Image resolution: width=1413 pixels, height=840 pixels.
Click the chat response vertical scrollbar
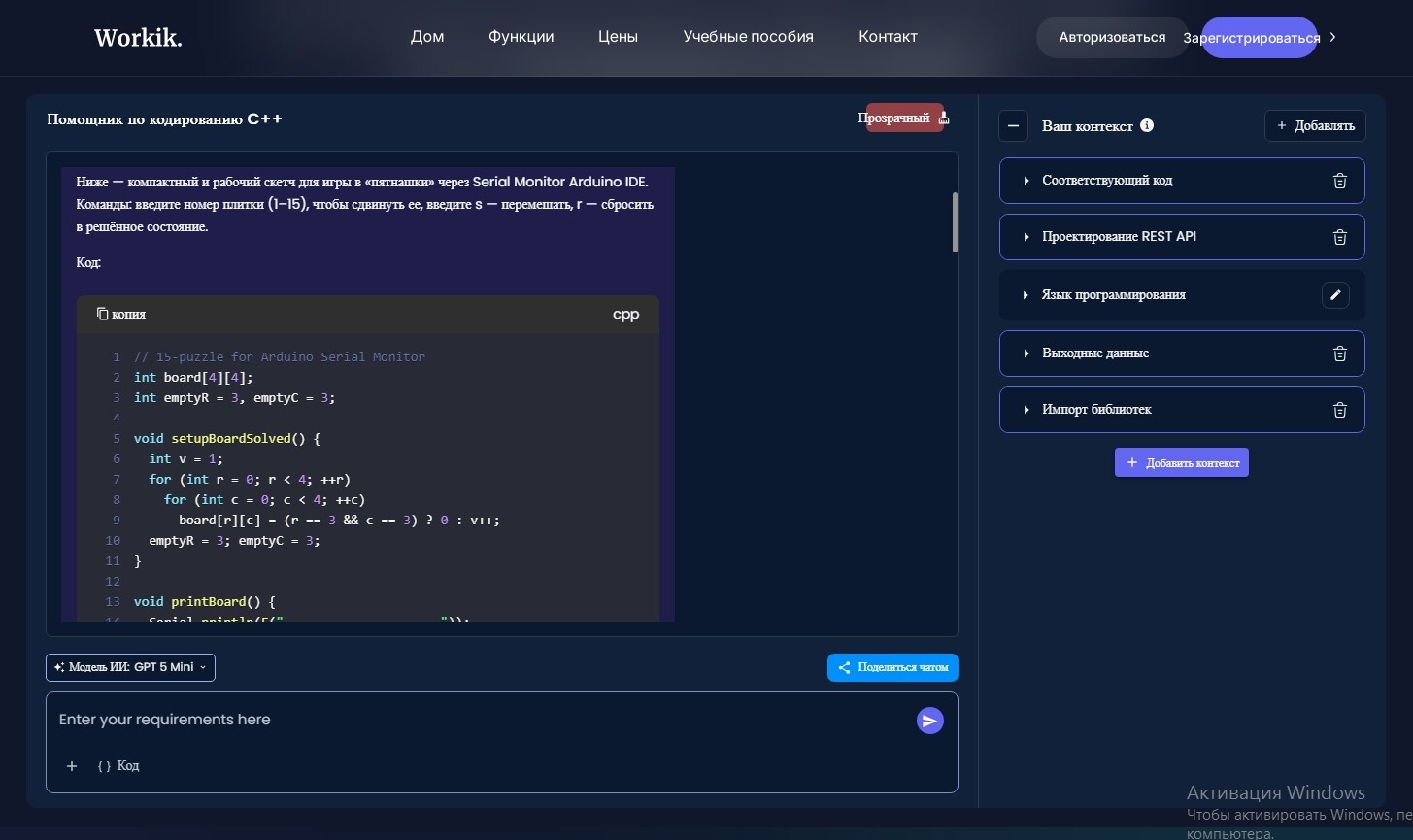(x=955, y=223)
